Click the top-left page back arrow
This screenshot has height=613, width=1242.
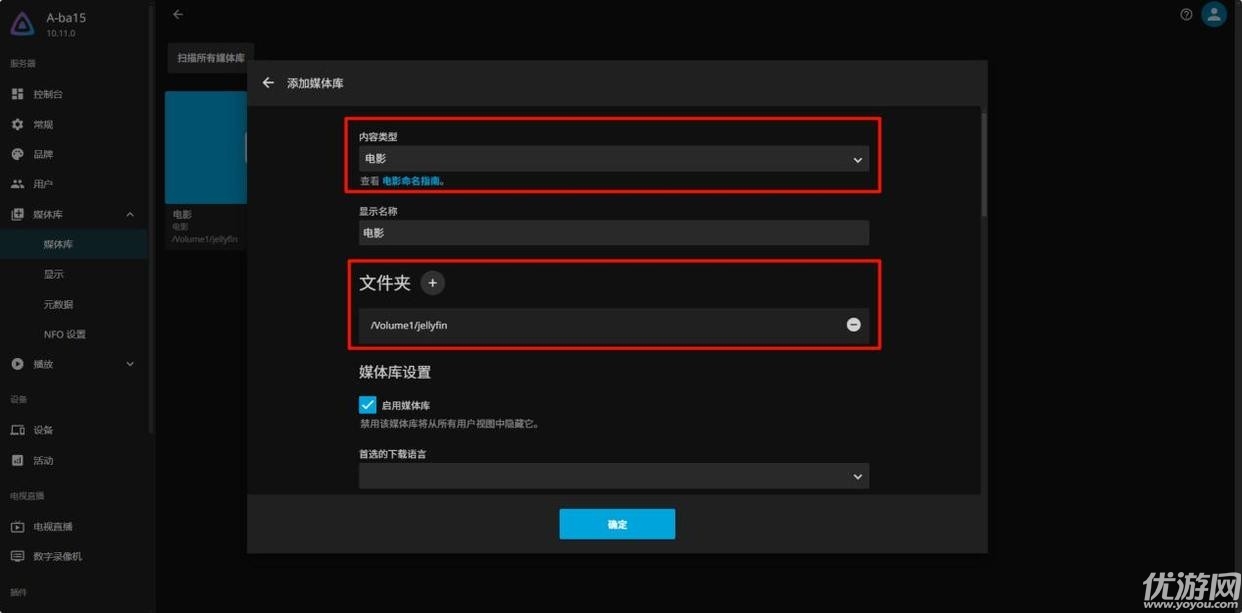coord(178,15)
